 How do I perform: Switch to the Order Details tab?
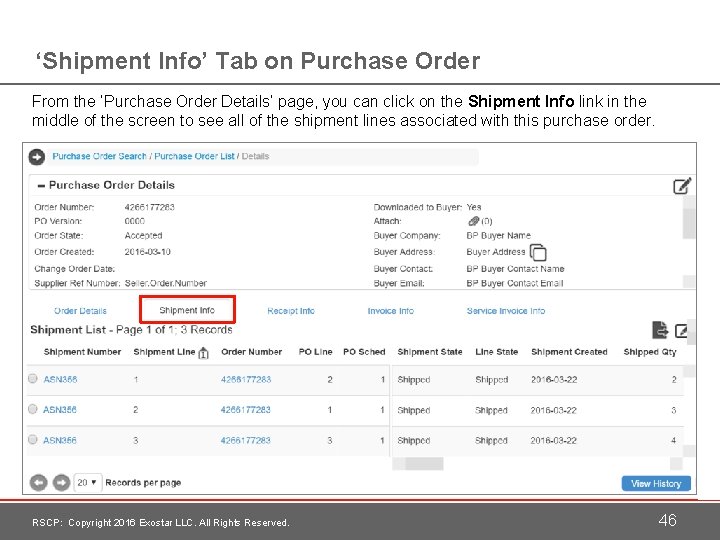click(80, 311)
